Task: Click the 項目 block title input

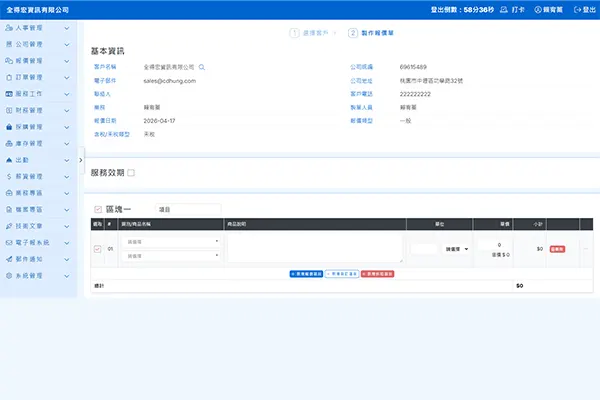Action: point(188,209)
